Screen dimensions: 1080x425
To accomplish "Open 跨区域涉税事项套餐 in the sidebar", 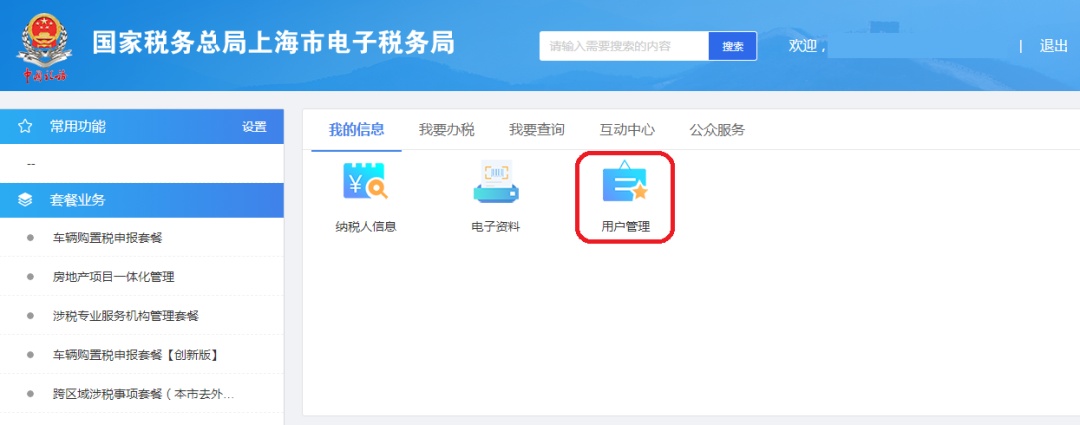I will [x=143, y=395].
